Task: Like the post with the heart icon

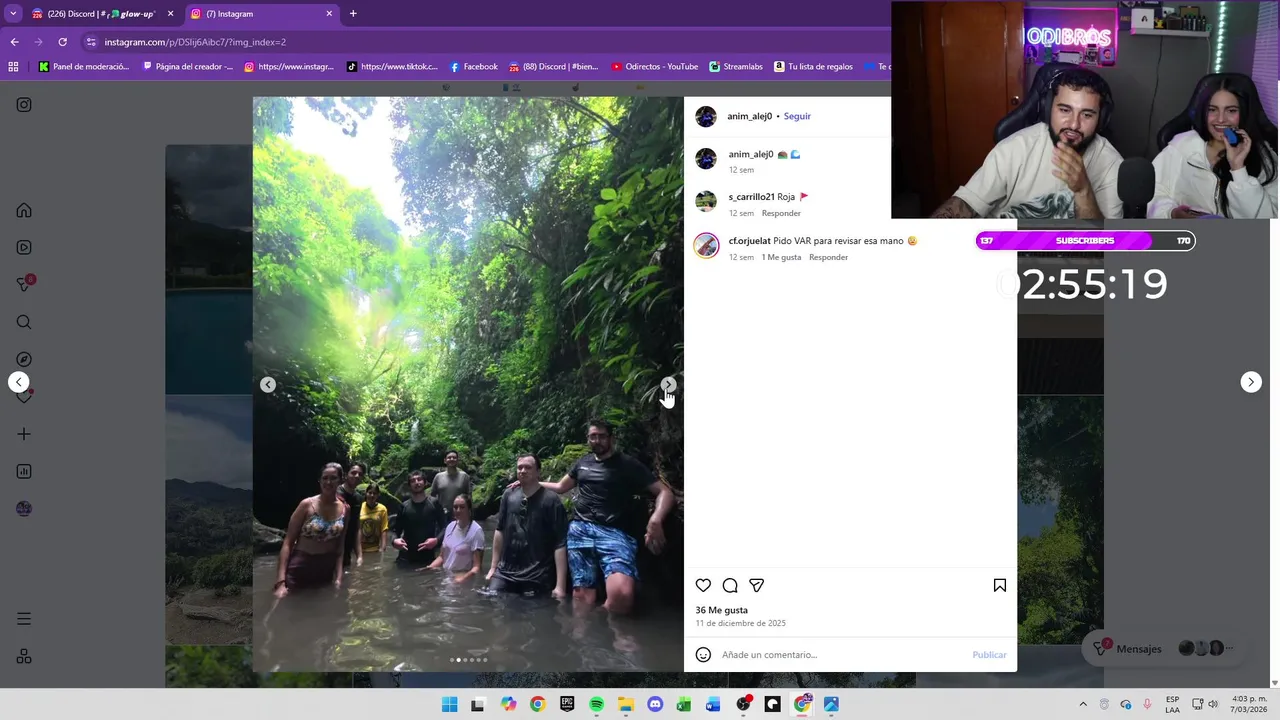Action: pos(703,585)
